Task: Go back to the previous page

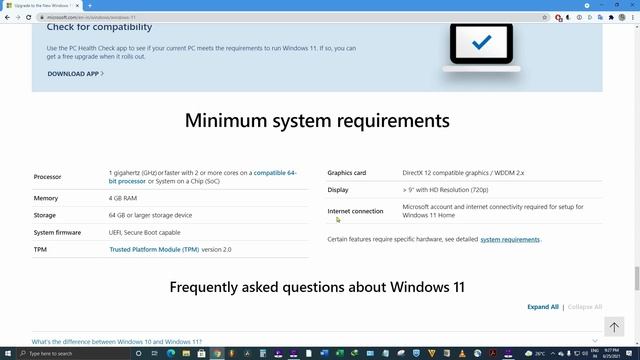Action: (x=7, y=18)
